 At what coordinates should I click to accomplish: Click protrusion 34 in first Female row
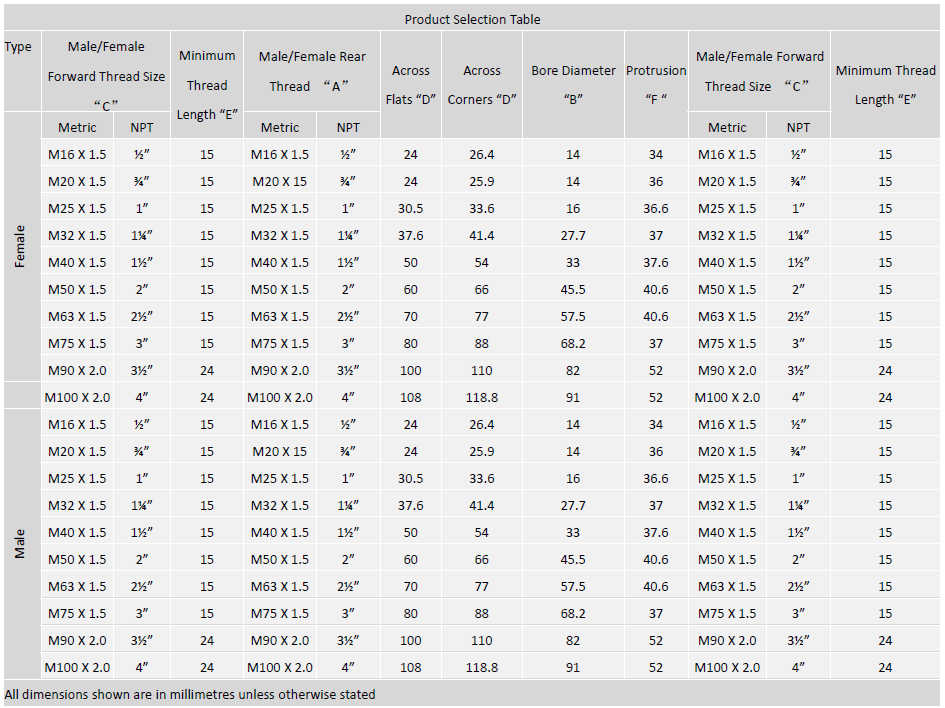(x=656, y=155)
